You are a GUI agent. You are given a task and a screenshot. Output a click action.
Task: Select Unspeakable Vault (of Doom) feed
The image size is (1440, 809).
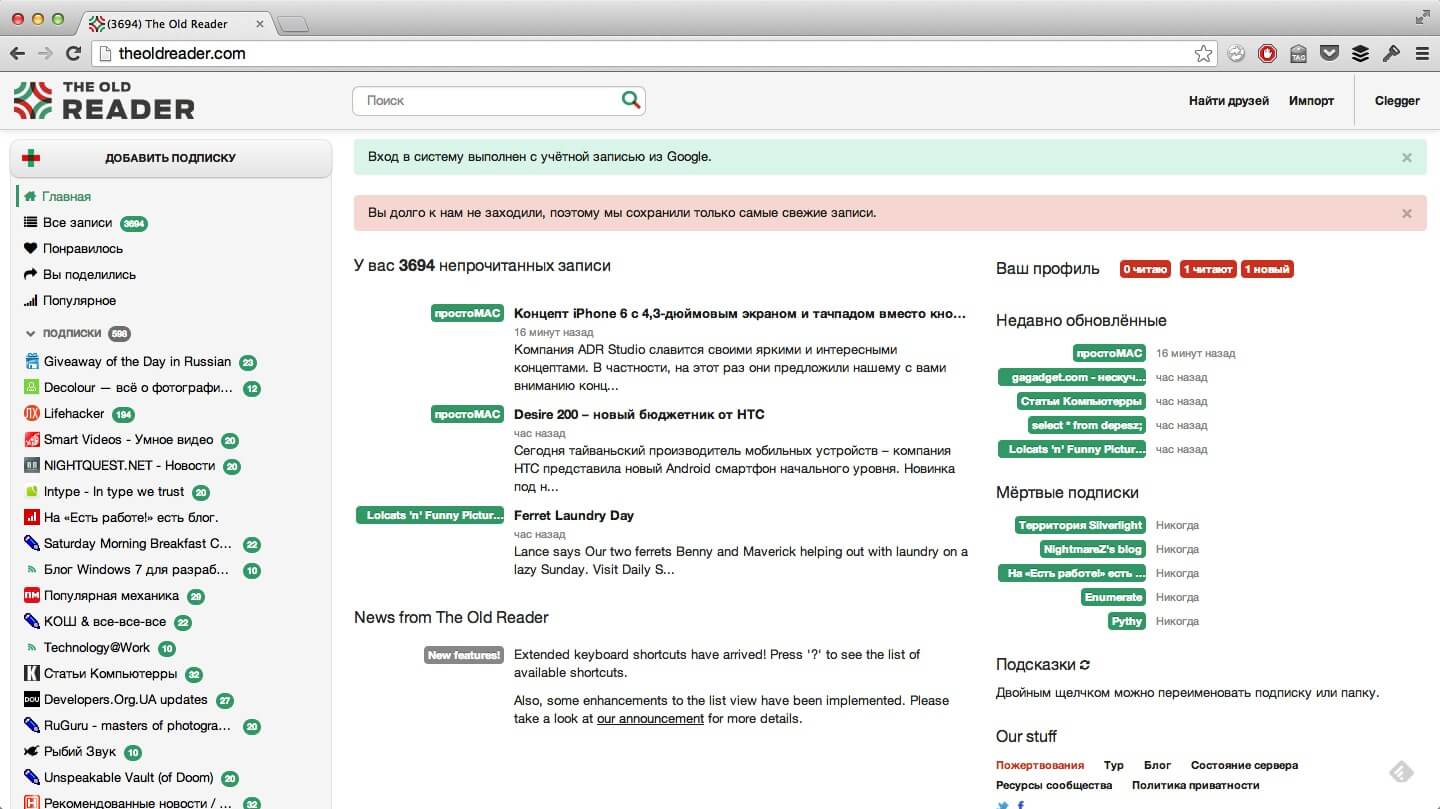click(131, 778)
